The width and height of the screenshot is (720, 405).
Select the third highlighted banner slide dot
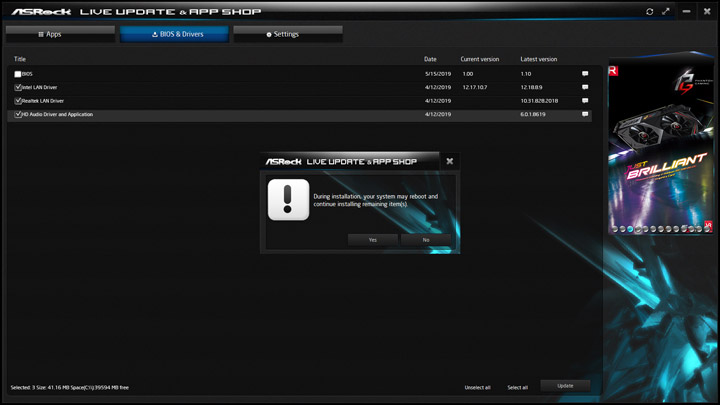pos(630,229)
